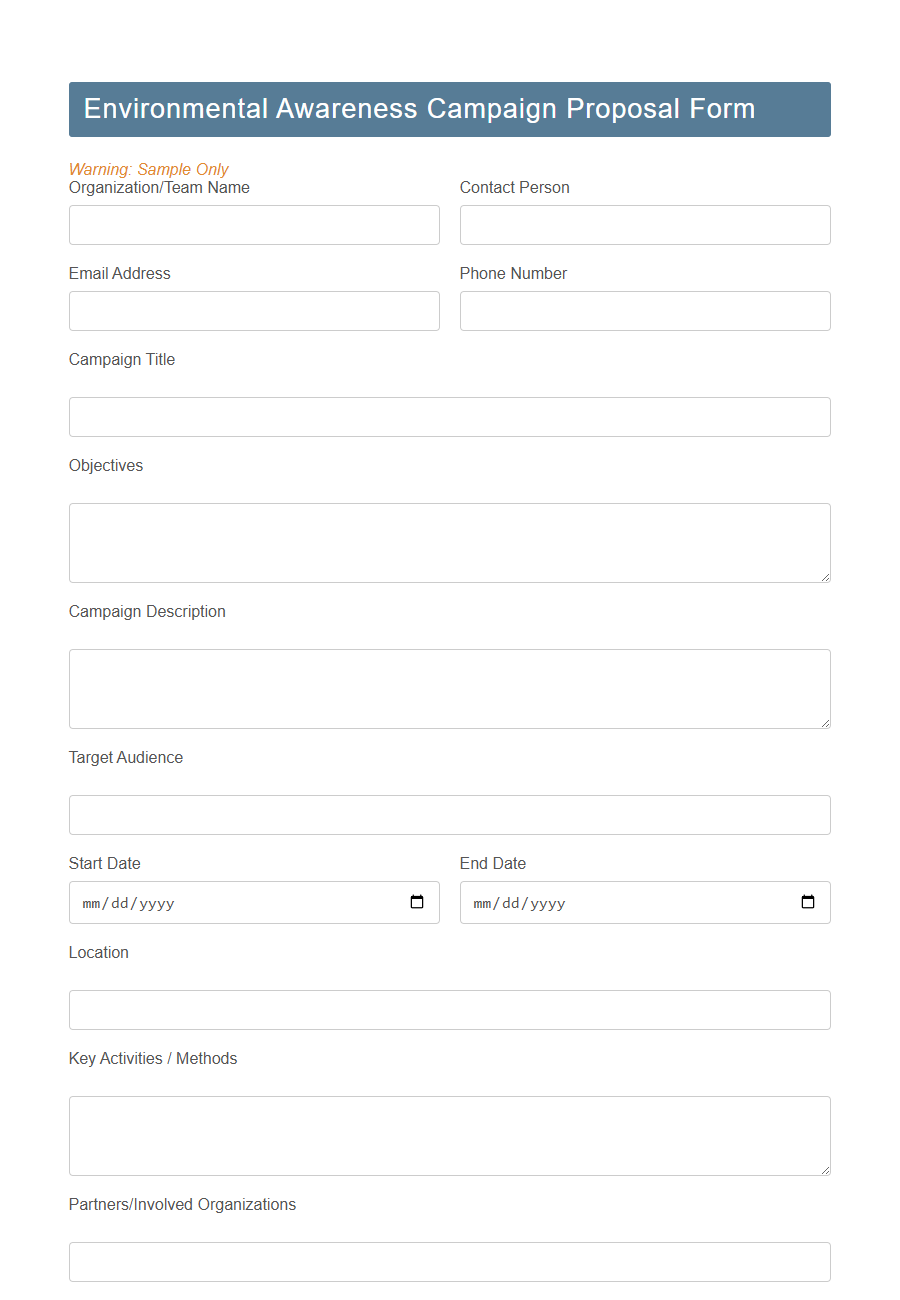Screen dimensions: 900x1300
Task: Click the Location input field
Action: coord(449,1010)
